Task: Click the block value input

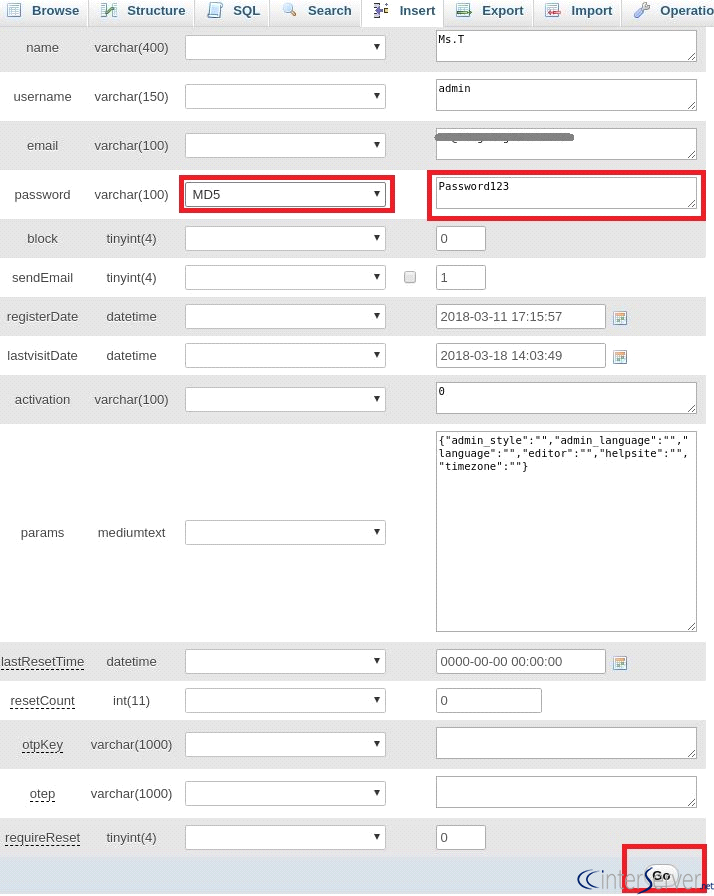Action: click(x=460, y=238)
